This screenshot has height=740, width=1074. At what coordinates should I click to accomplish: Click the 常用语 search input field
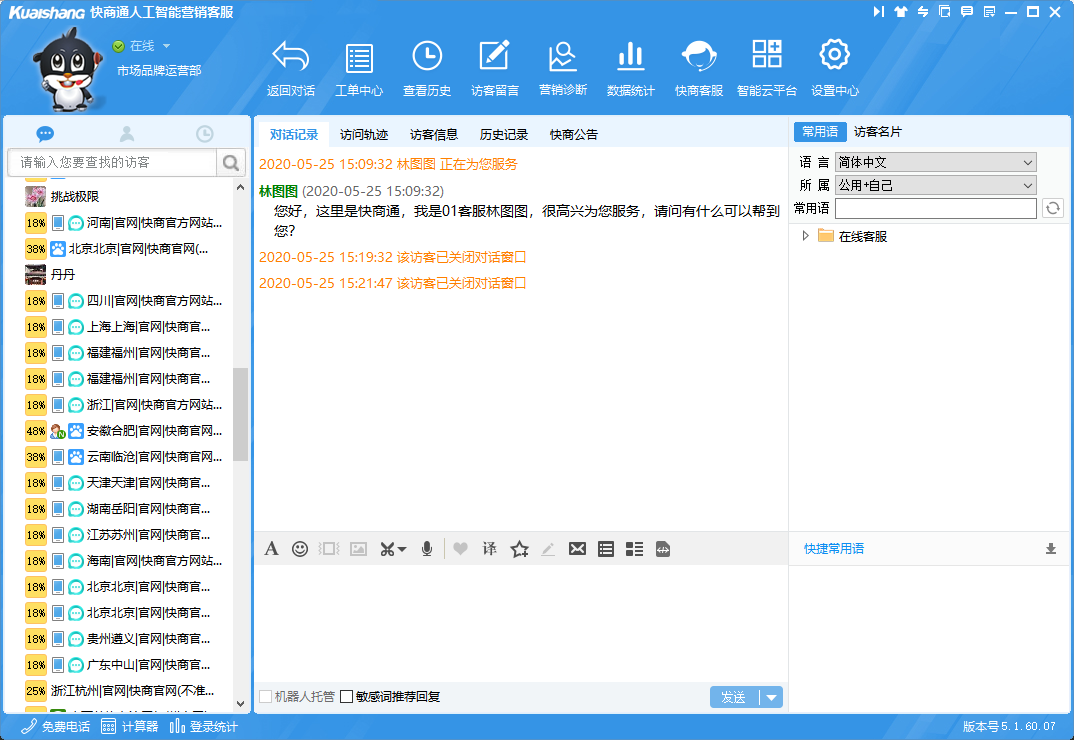pyautogui.click(x=935, y=208)
